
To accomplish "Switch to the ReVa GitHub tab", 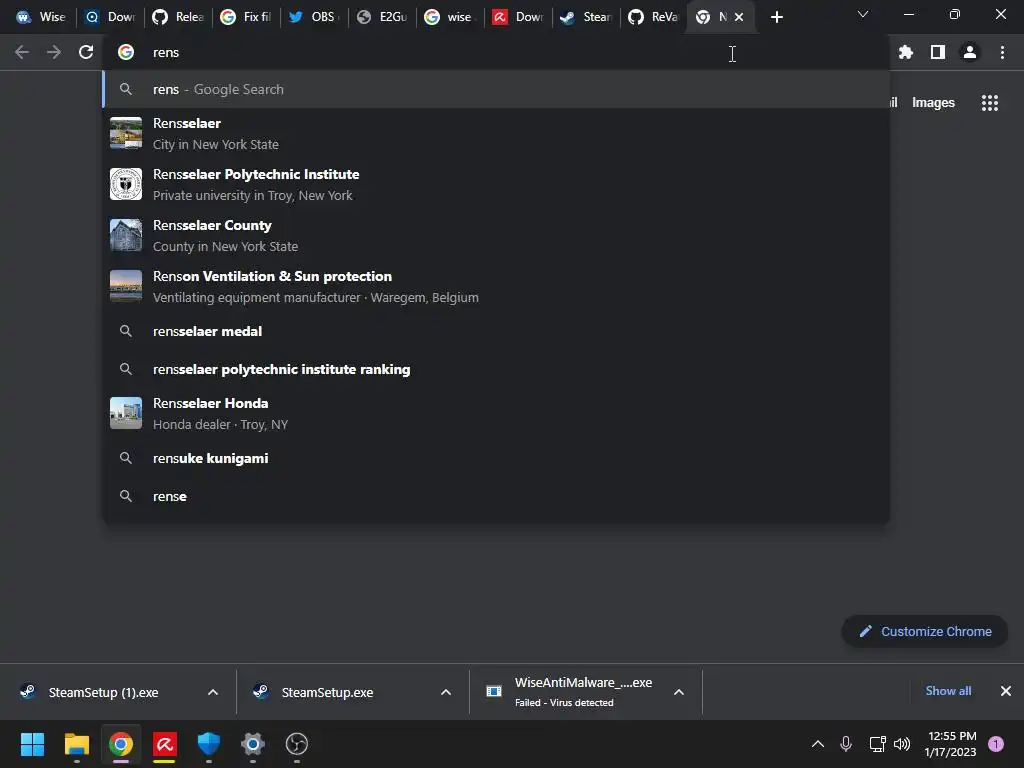I will pyautogui.click(x=654, y=17).
